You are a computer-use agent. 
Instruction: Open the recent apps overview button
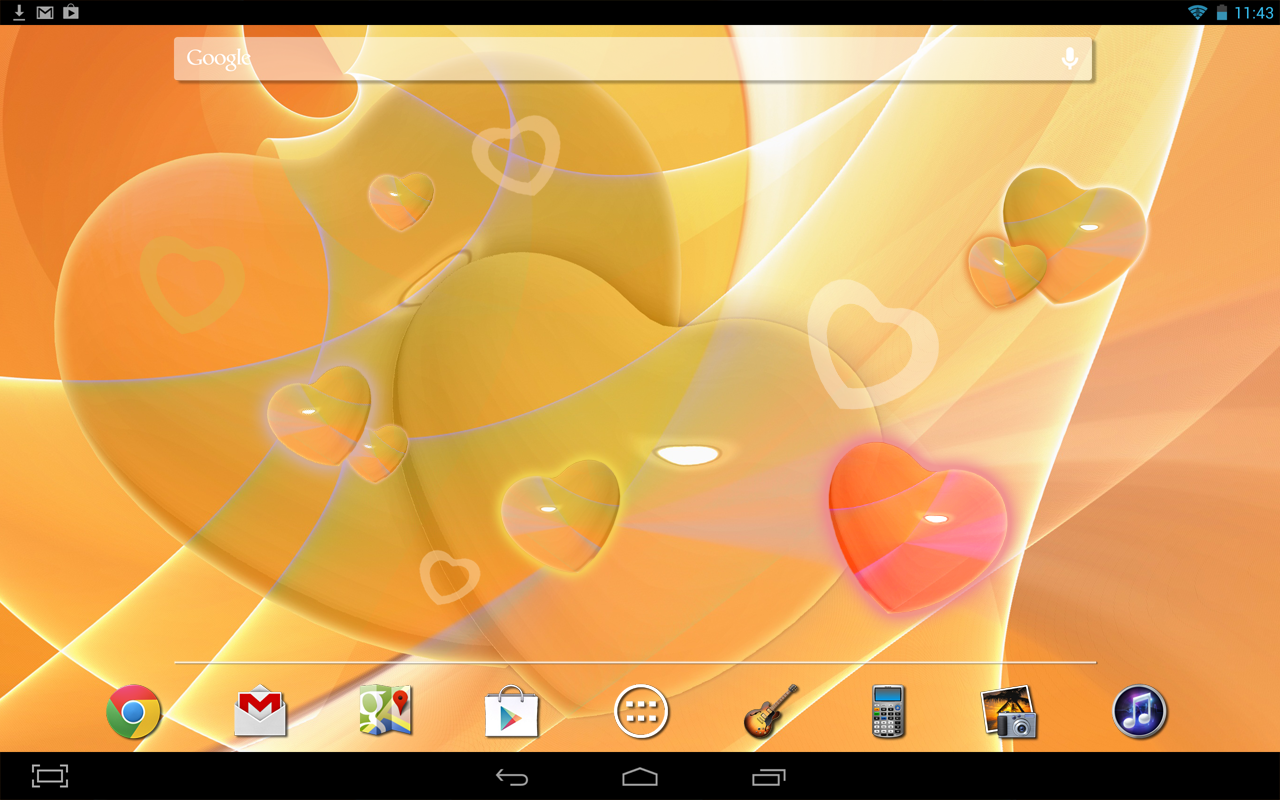pos(769,777)
